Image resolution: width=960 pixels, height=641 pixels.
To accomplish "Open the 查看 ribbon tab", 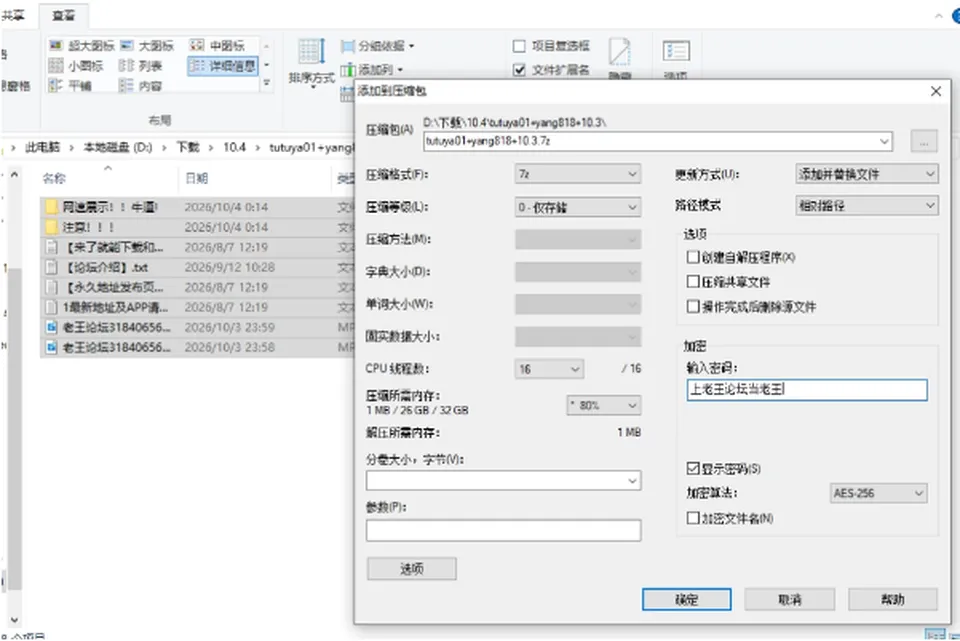I will [63, 15].
